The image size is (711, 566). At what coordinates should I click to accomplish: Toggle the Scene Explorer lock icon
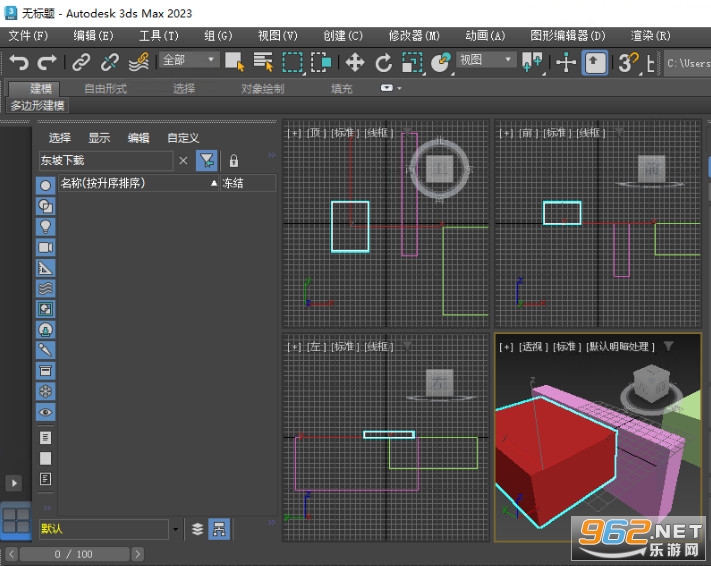tap(234, 160)
